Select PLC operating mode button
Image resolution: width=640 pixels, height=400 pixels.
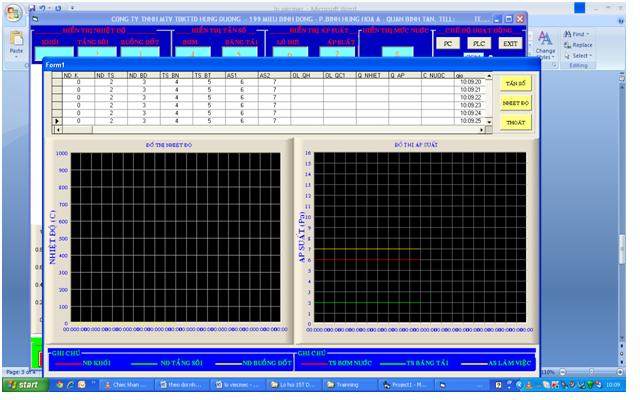pyautogui.click(x=479, y=43)
